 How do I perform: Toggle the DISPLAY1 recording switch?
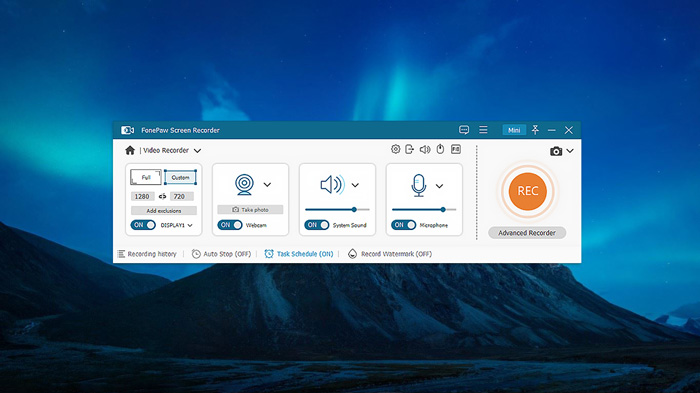tap(143, 225)
